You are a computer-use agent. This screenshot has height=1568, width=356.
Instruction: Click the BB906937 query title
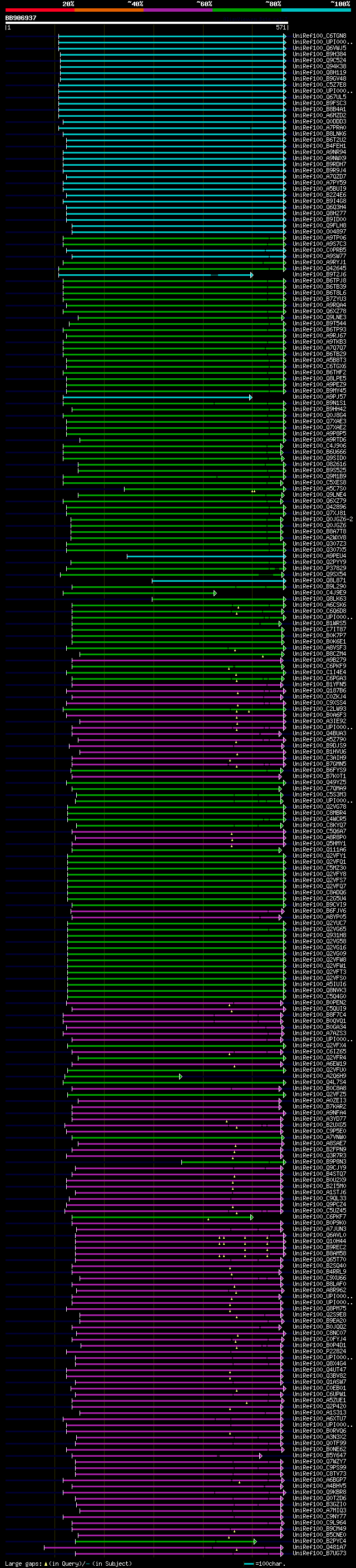(x=21, y=18)
